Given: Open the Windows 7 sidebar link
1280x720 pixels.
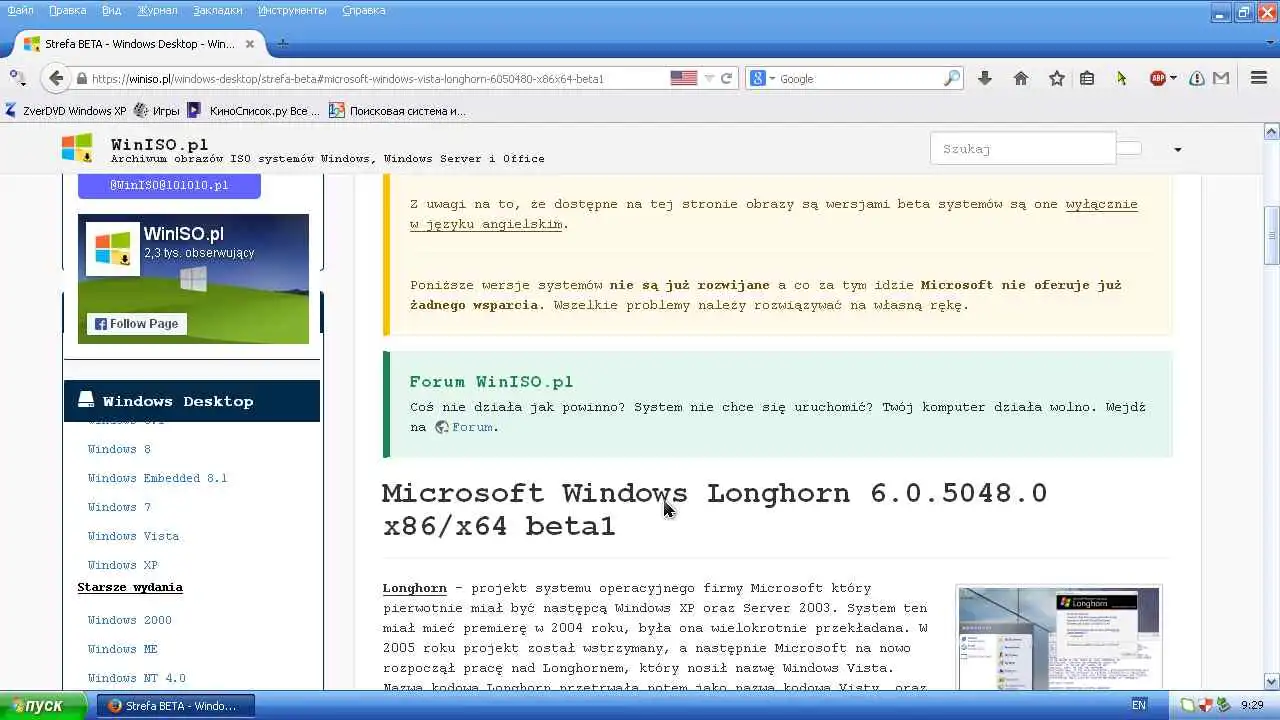Looking at the screenshot, I should (x=119, y=507).
